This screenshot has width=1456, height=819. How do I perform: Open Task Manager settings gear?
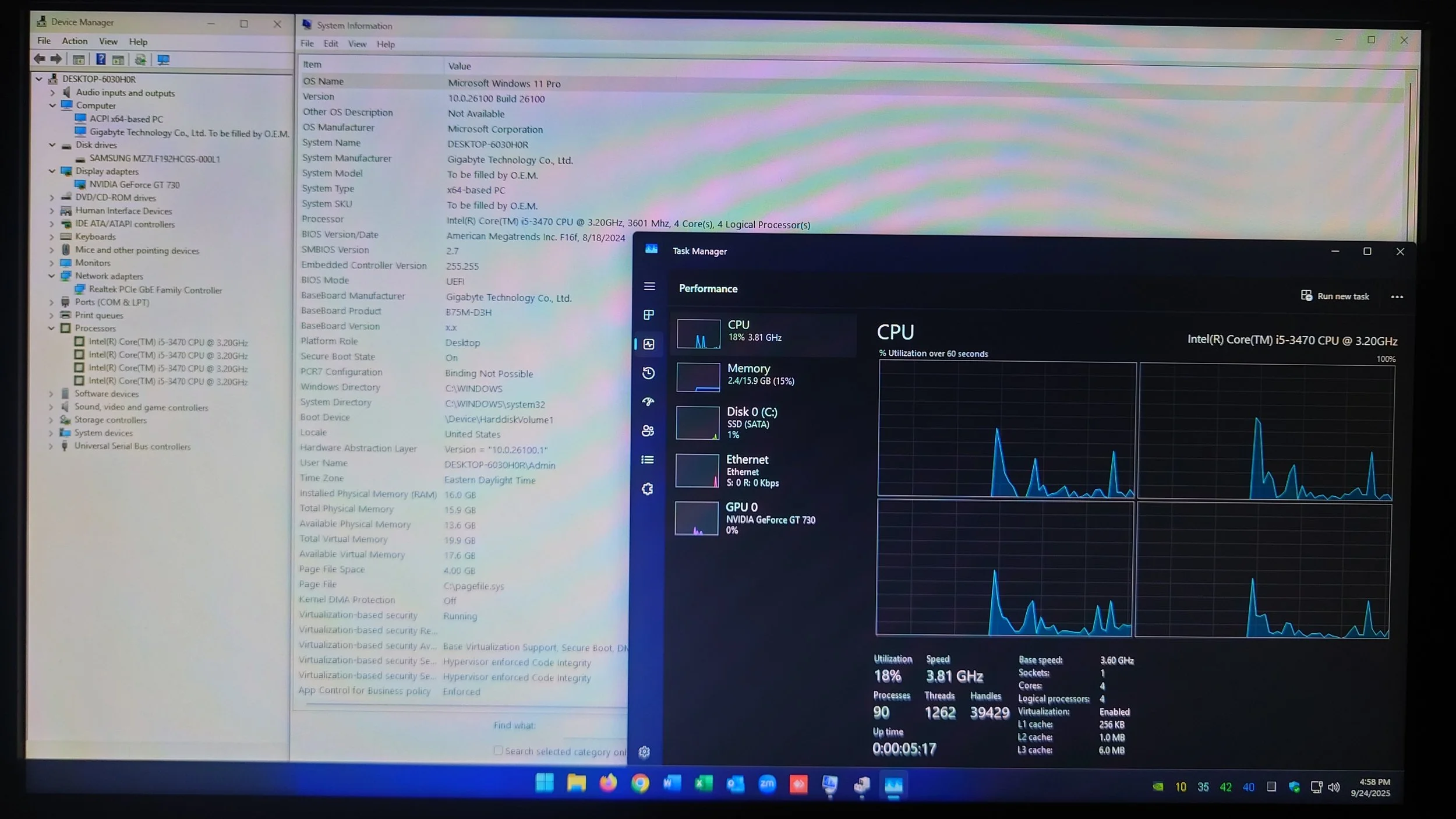644,752
